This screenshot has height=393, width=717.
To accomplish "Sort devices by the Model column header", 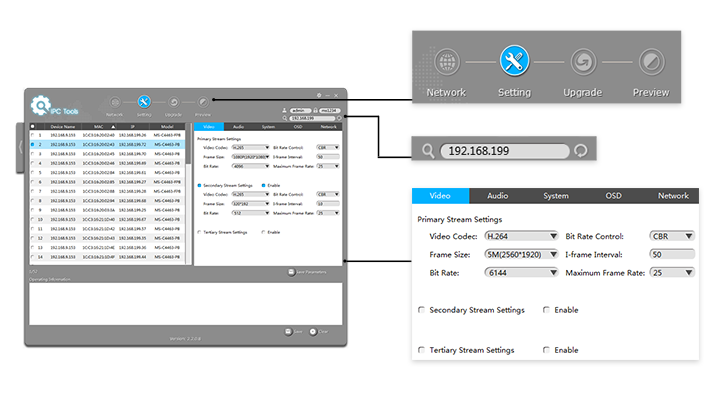I will (167, 127).
